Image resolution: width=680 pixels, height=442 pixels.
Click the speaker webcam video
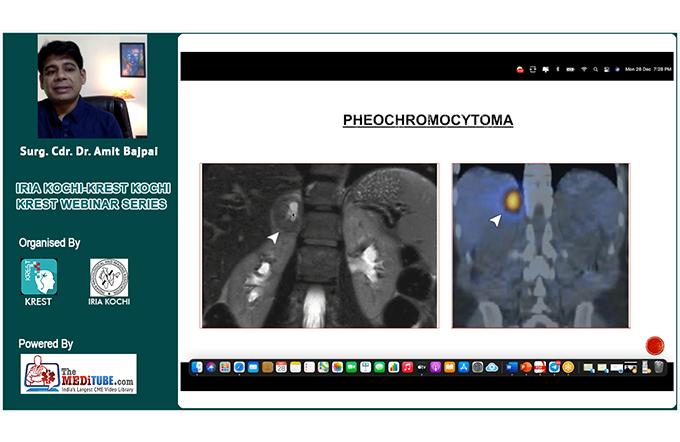92,86
